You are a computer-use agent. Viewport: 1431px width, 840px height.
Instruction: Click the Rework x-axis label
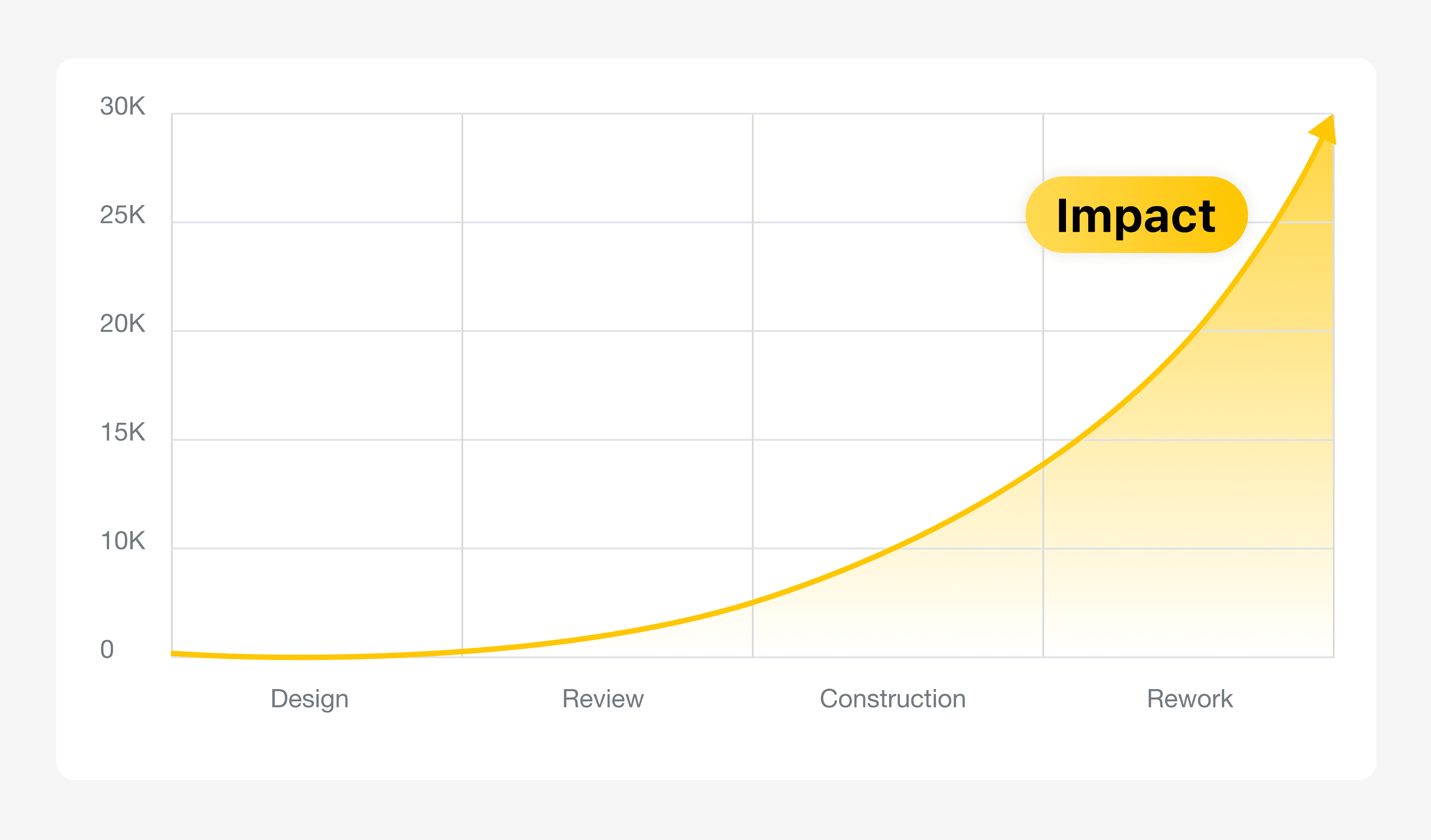point(1190,699)
